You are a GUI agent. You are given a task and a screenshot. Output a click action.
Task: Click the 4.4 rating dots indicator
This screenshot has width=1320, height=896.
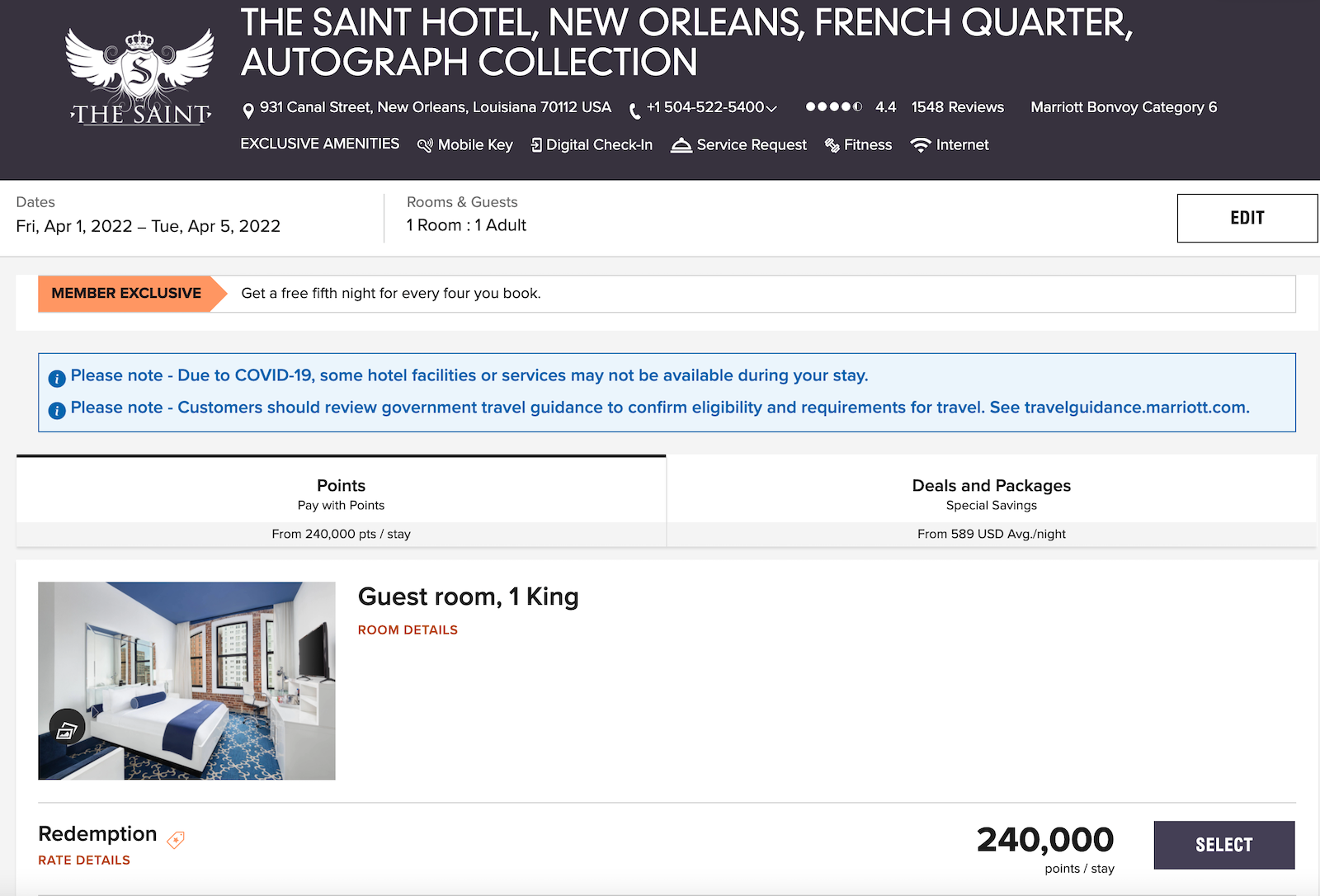pos(834,107)
